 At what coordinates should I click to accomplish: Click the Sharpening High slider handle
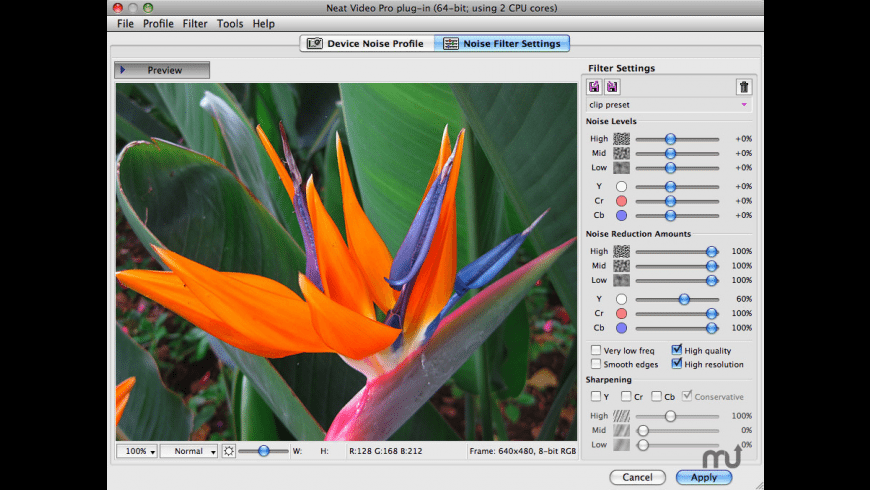670,416
